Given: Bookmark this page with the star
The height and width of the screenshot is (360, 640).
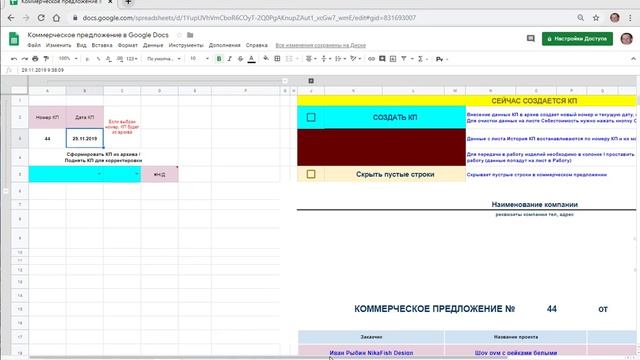Looking at the screenshot, I should click(596, 18).
